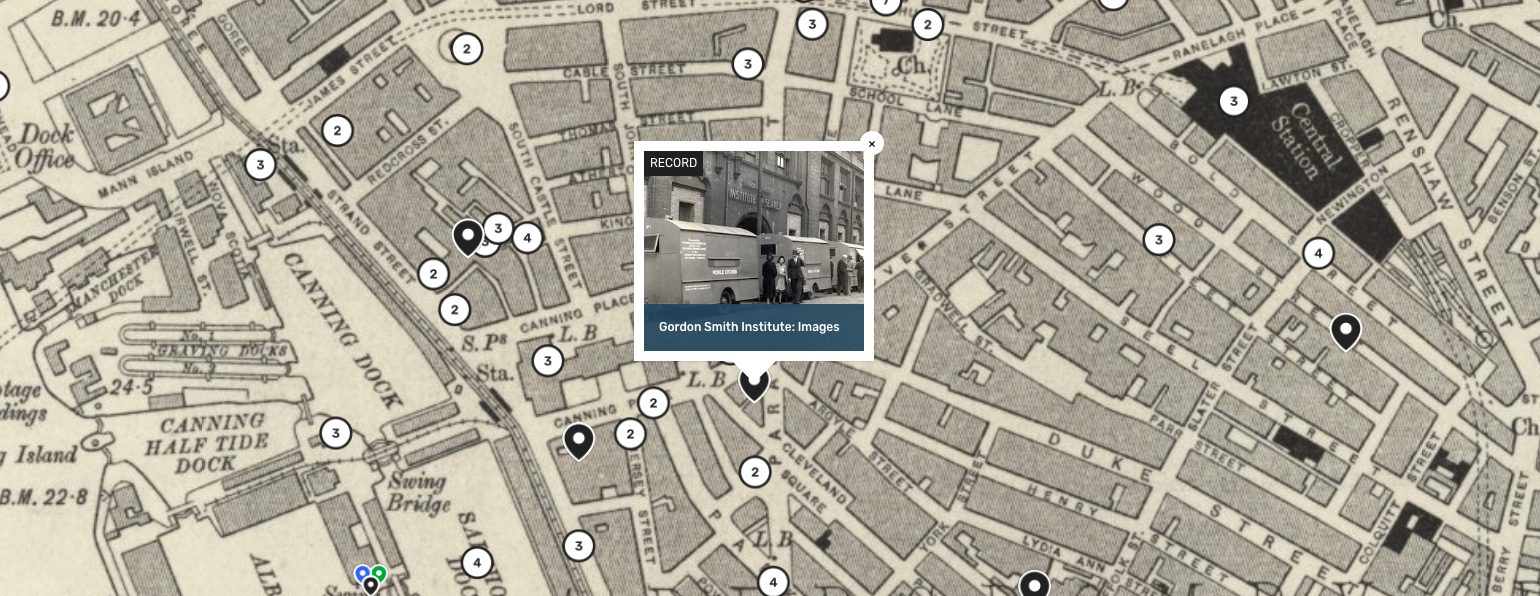Click the green pin near Albert Dock
1540x596 pixels.
pos(379,573)
